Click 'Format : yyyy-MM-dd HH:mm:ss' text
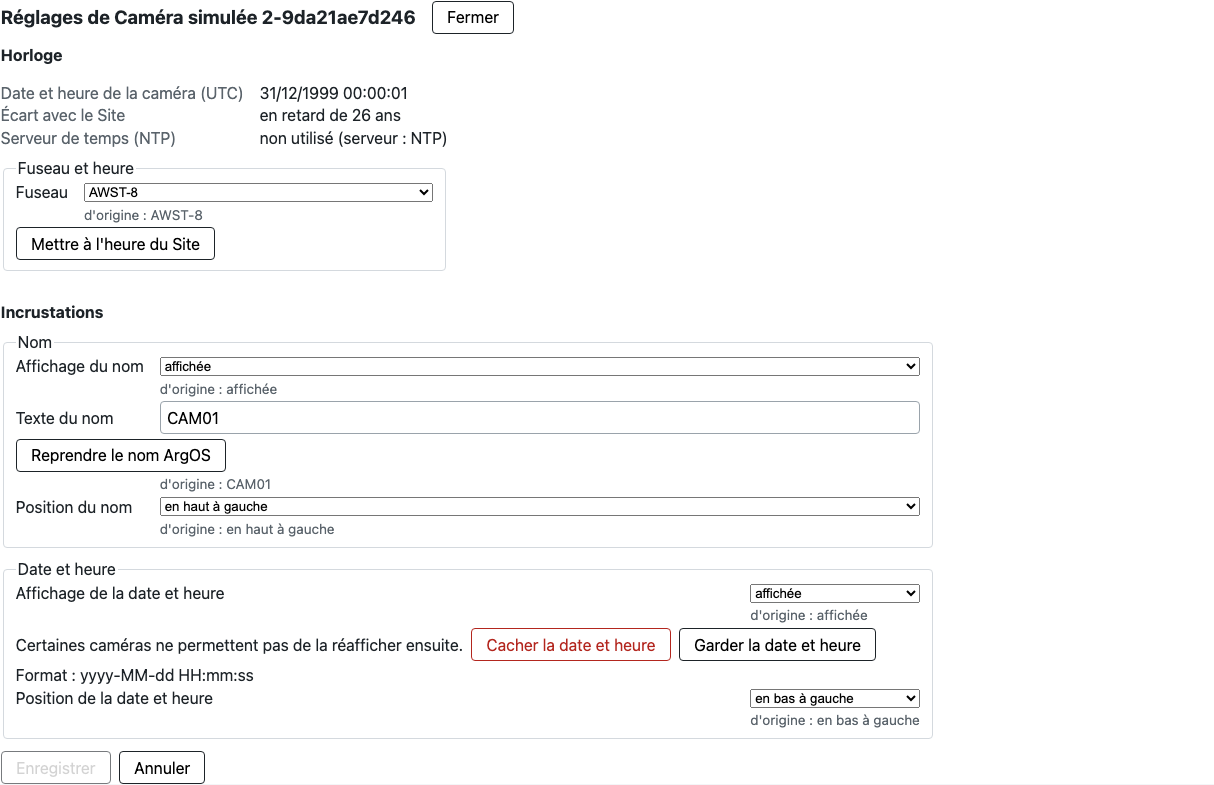Viewport: 1214px width, 785px height. pyautogui.click(x=135, y=676)
